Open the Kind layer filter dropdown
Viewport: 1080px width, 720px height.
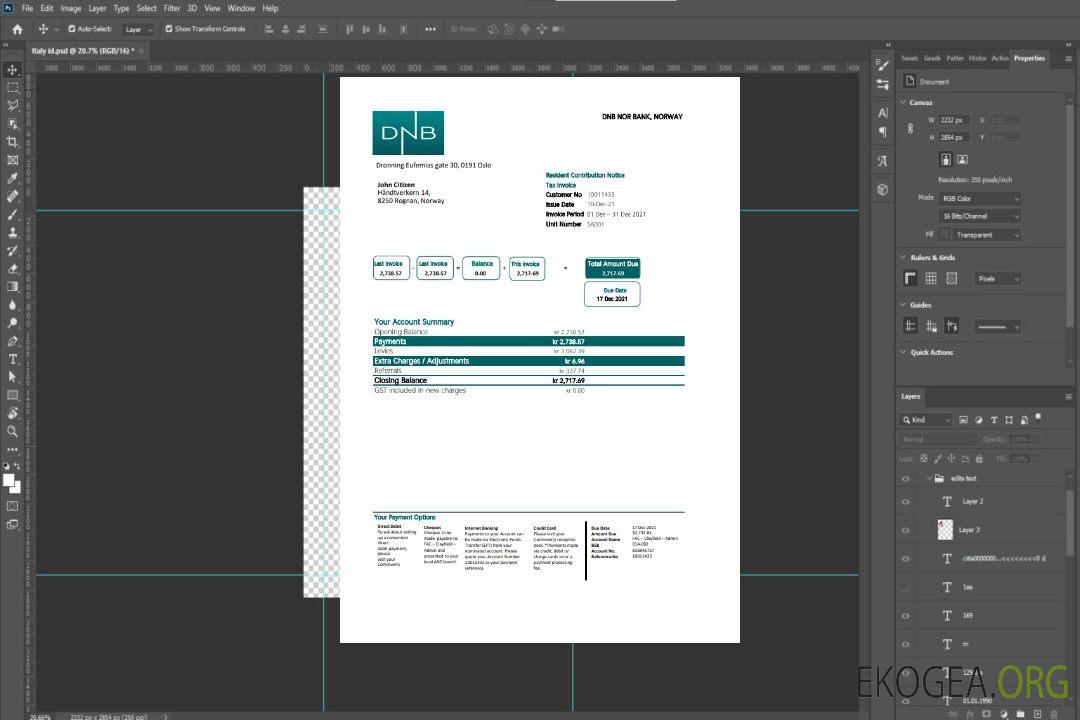pyautogui.click(x=926, y=420)
